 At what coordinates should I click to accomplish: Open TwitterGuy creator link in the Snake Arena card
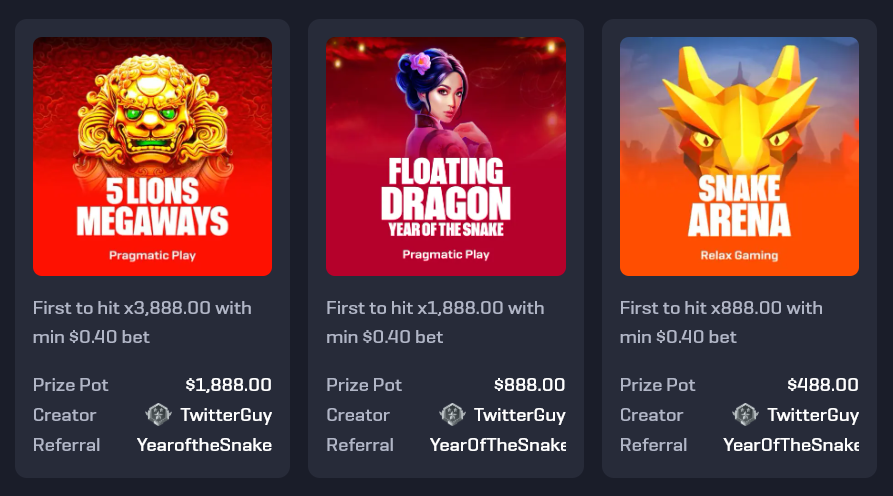tap(813, 415)
